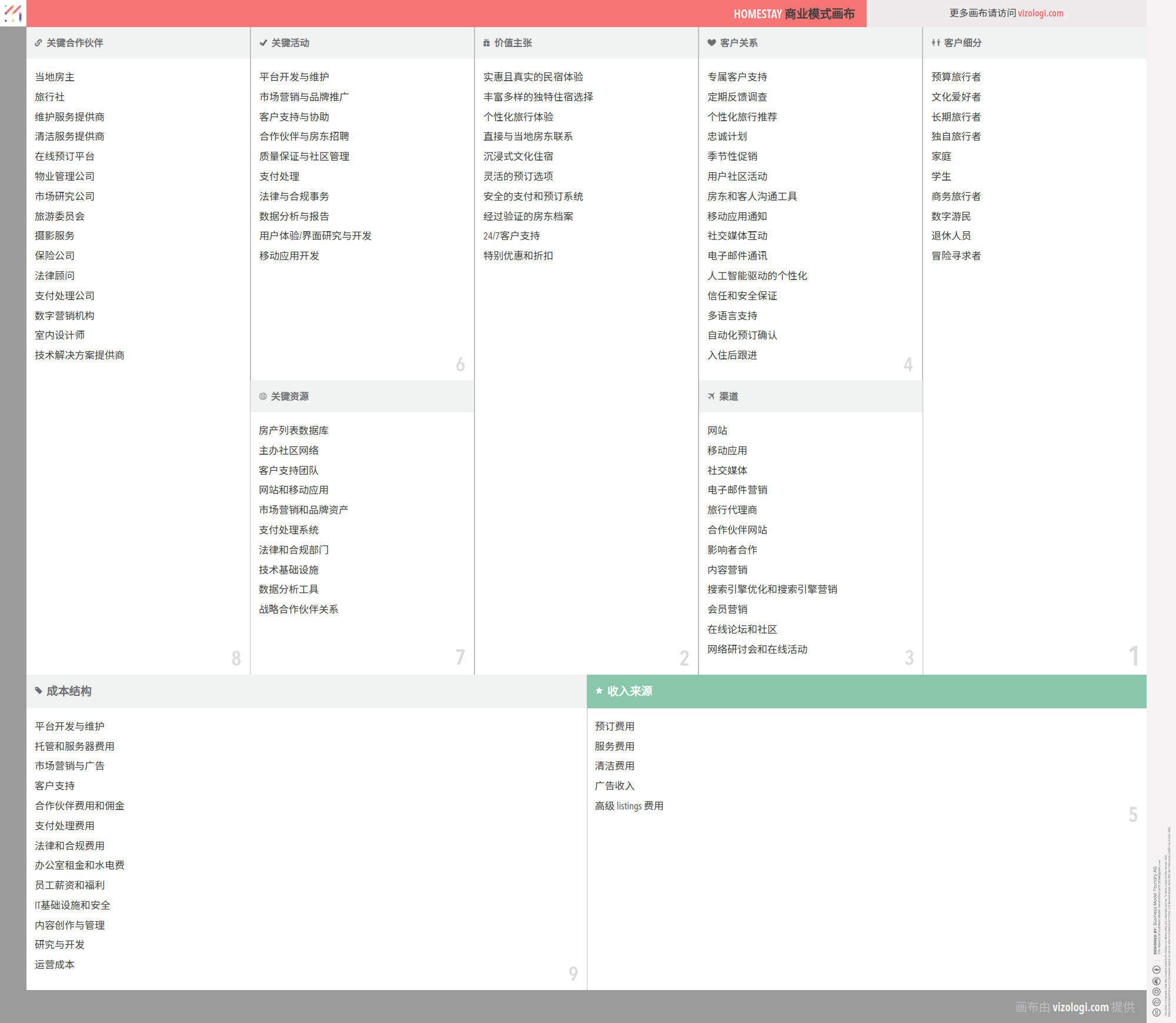This screenshot has height=1023, width=1176.
Task: Click the Creative Commons license icons
Action: tap(1156, 991)
